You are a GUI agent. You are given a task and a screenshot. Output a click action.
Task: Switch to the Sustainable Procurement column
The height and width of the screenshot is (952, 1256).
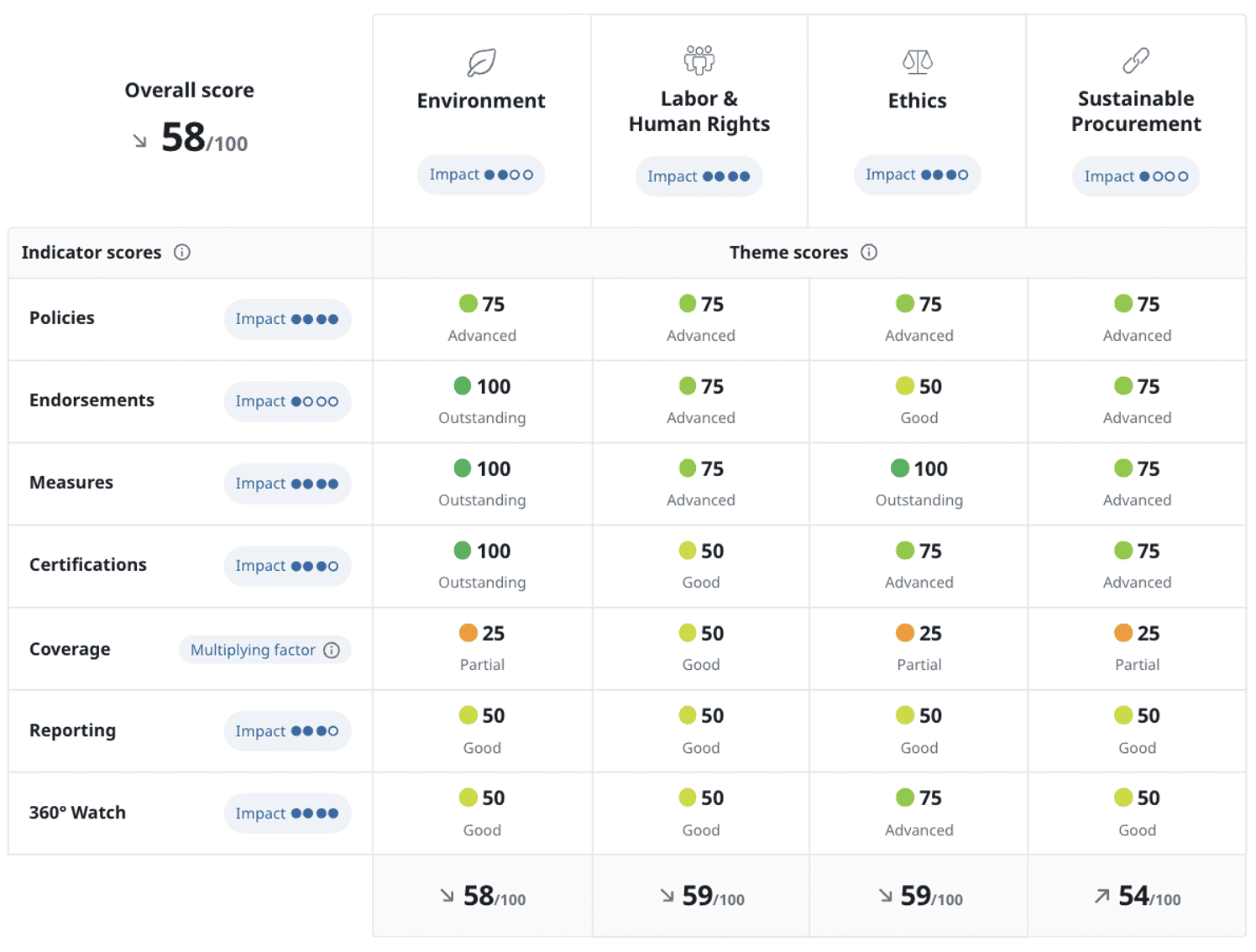[1135, 111]
